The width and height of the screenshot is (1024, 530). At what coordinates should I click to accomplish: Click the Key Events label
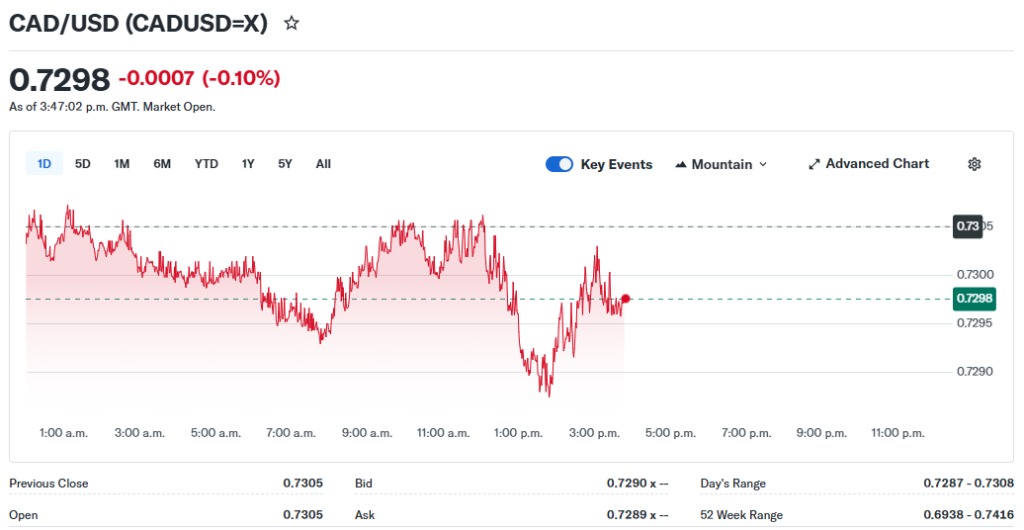click(x=616, y=164)
